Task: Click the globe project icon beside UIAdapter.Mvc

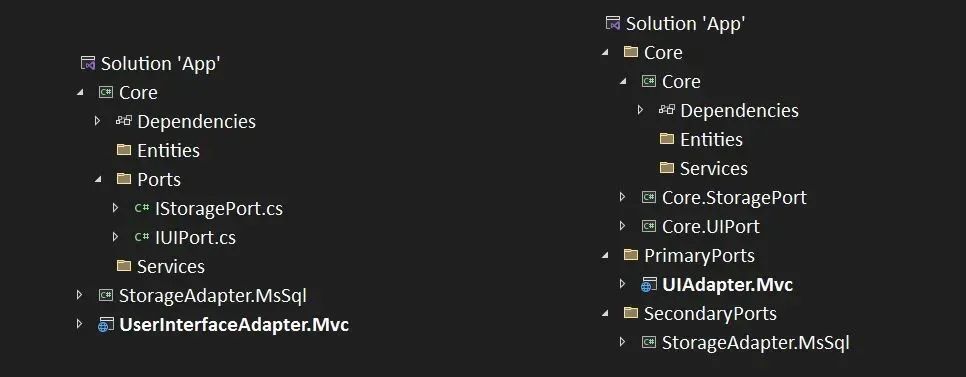Action: (649, 285)
